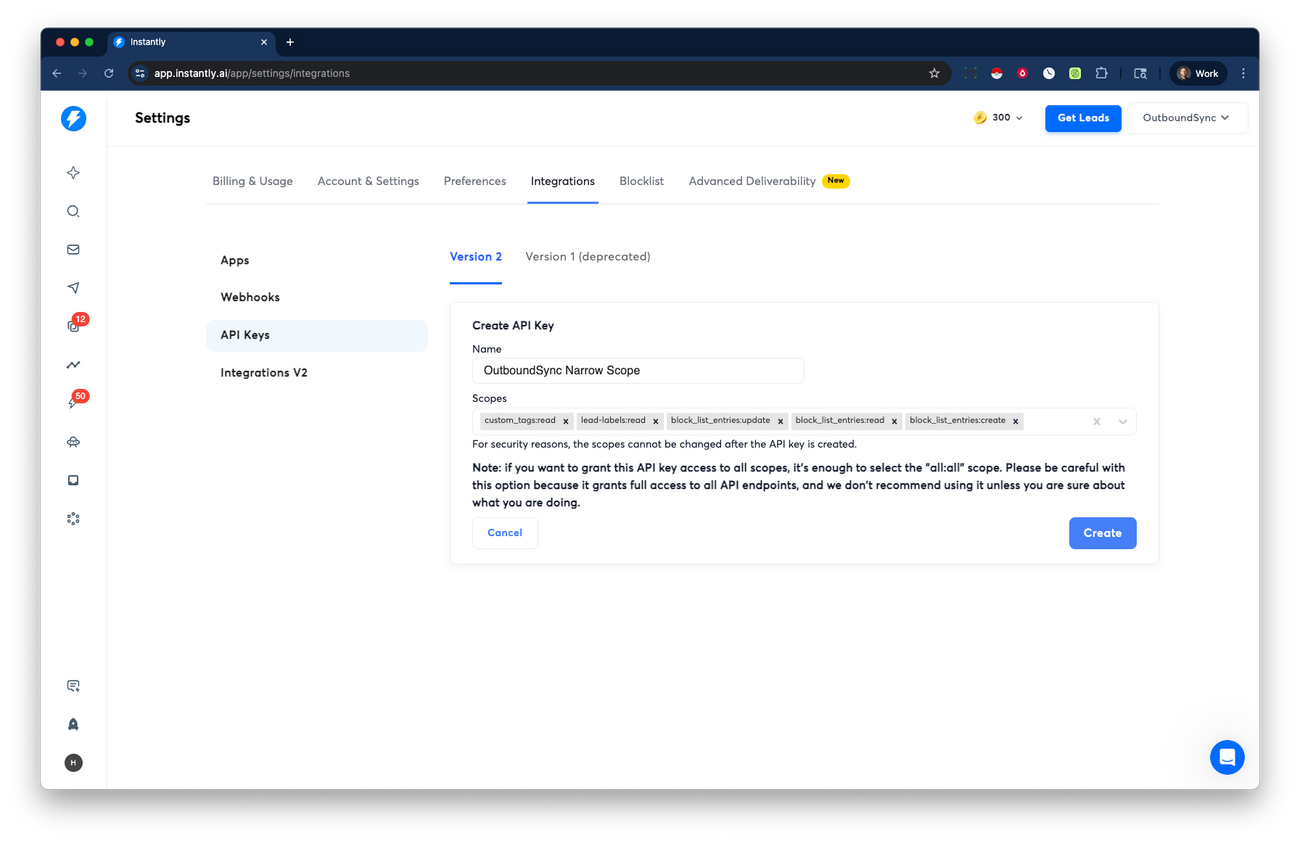This screenshot has height=843, width=1300.
Task: Open the OutboundSync workspace switcher
Action: [x=1187, y=117]
